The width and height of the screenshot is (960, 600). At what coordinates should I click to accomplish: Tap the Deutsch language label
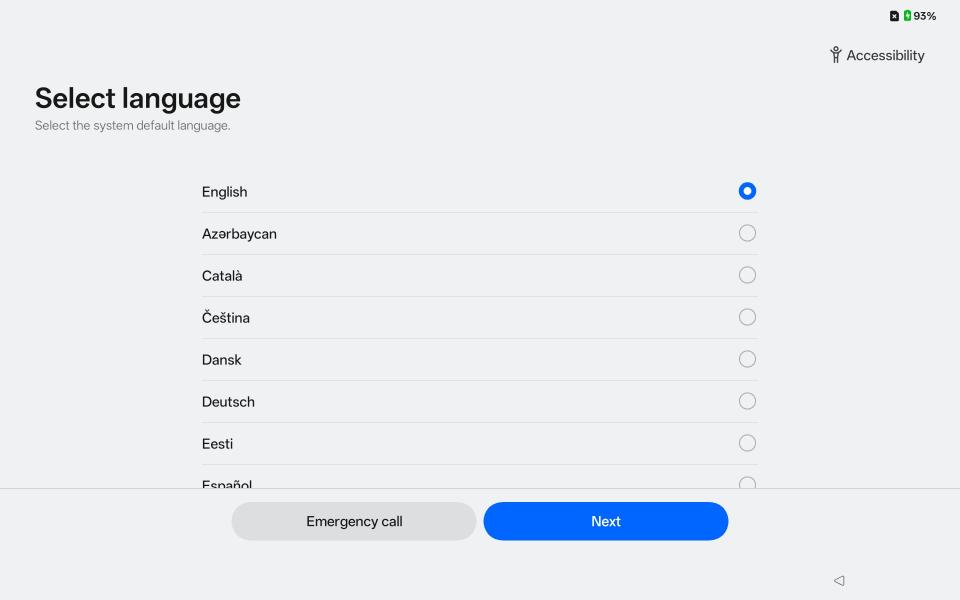pyautogui.click(x=228, y=402)
